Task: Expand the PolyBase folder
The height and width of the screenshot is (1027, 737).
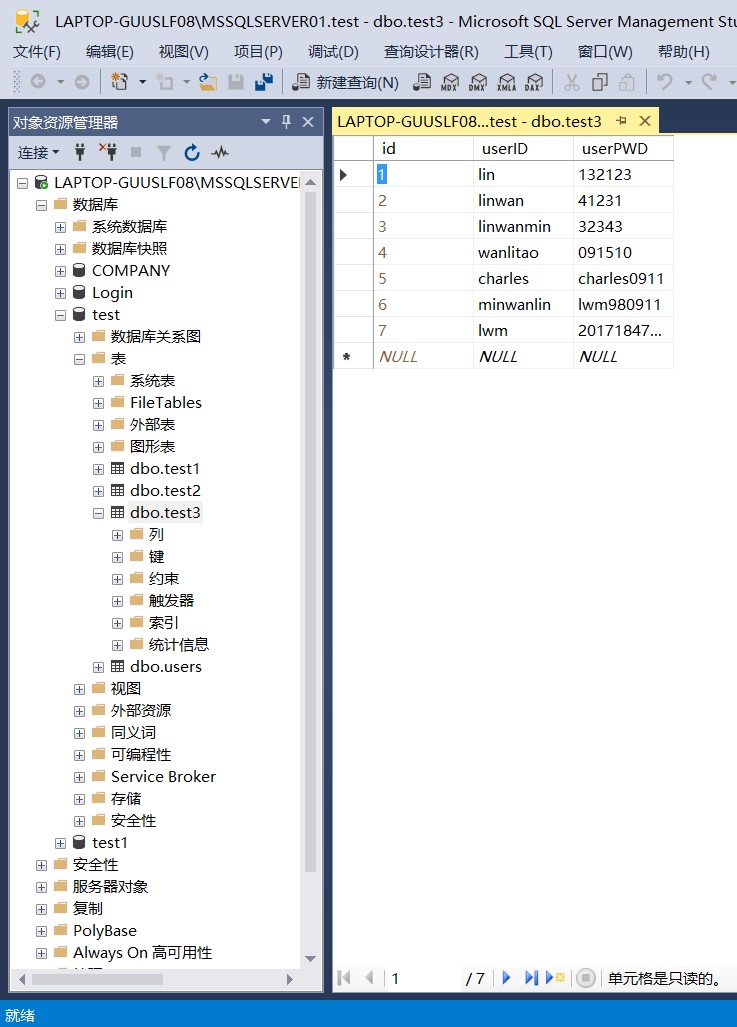Action: tap(41, 931)
